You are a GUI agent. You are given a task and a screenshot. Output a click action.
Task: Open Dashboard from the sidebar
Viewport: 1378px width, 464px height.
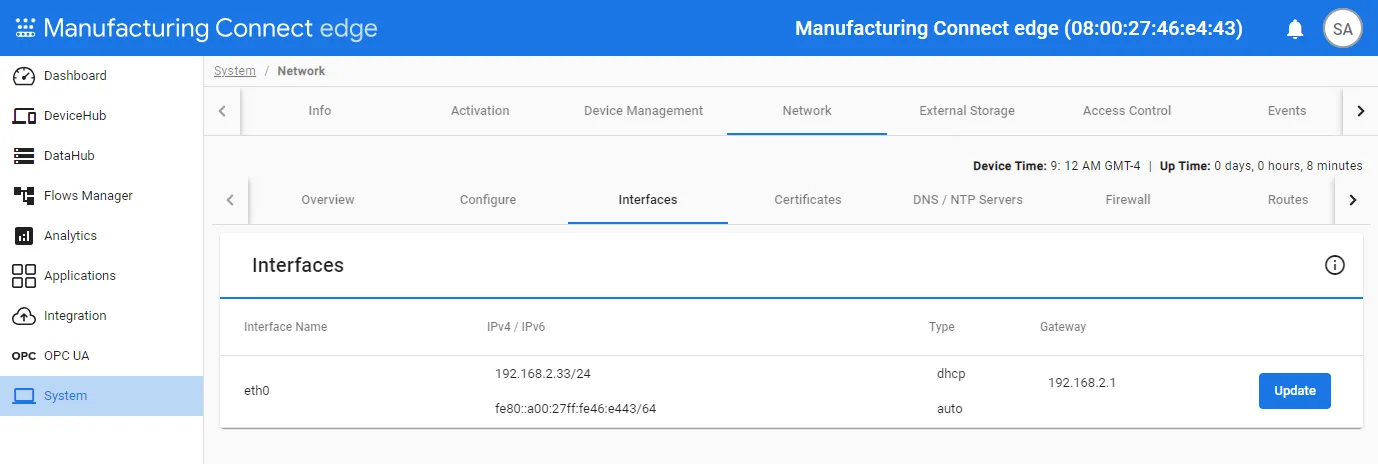[x=75, y=76]
